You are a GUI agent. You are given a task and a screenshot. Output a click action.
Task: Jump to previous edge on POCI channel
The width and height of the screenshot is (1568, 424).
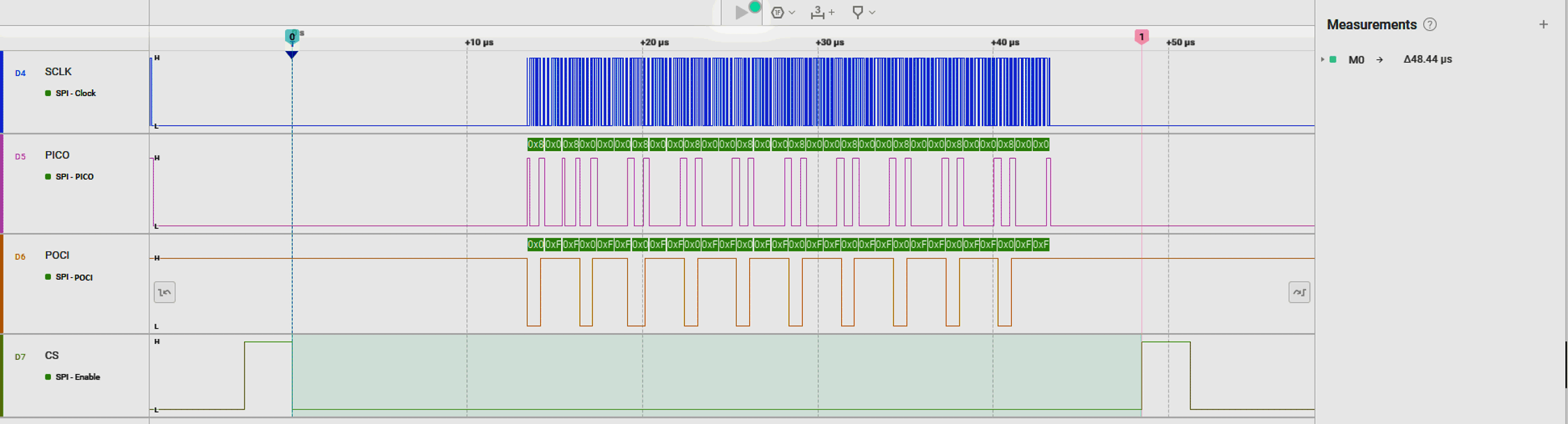tap(164, 292)
